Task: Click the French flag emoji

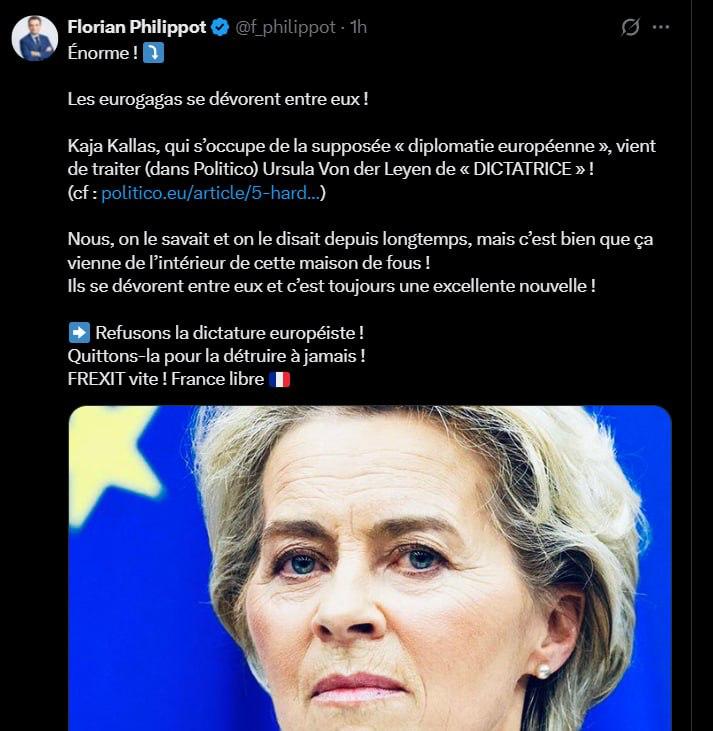Action: click(x=279, y=380)
